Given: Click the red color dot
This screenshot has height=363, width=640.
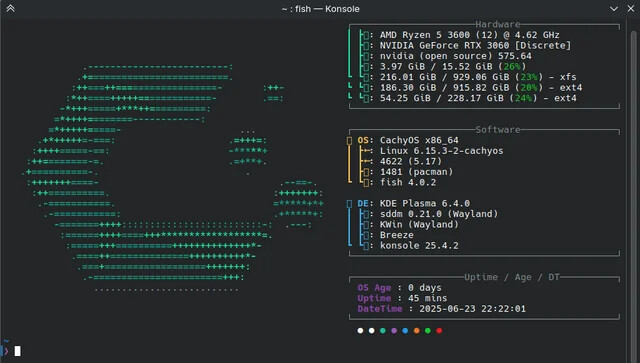Looking at the screenshot, I should tap(439, 331).
